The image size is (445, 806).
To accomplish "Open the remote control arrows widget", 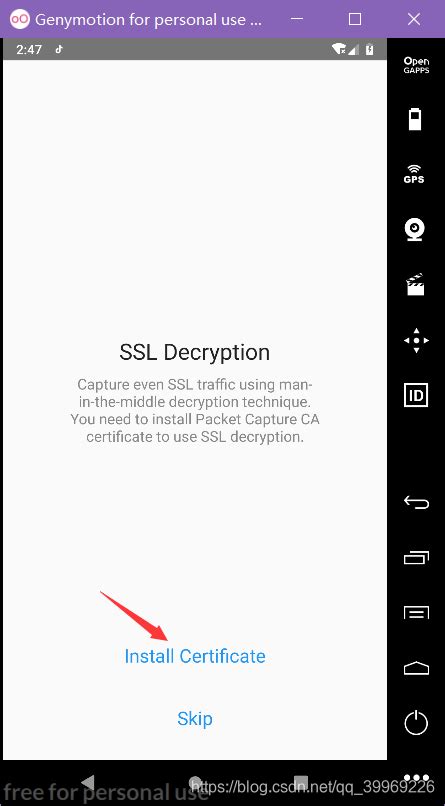I will tap(416, 340).
